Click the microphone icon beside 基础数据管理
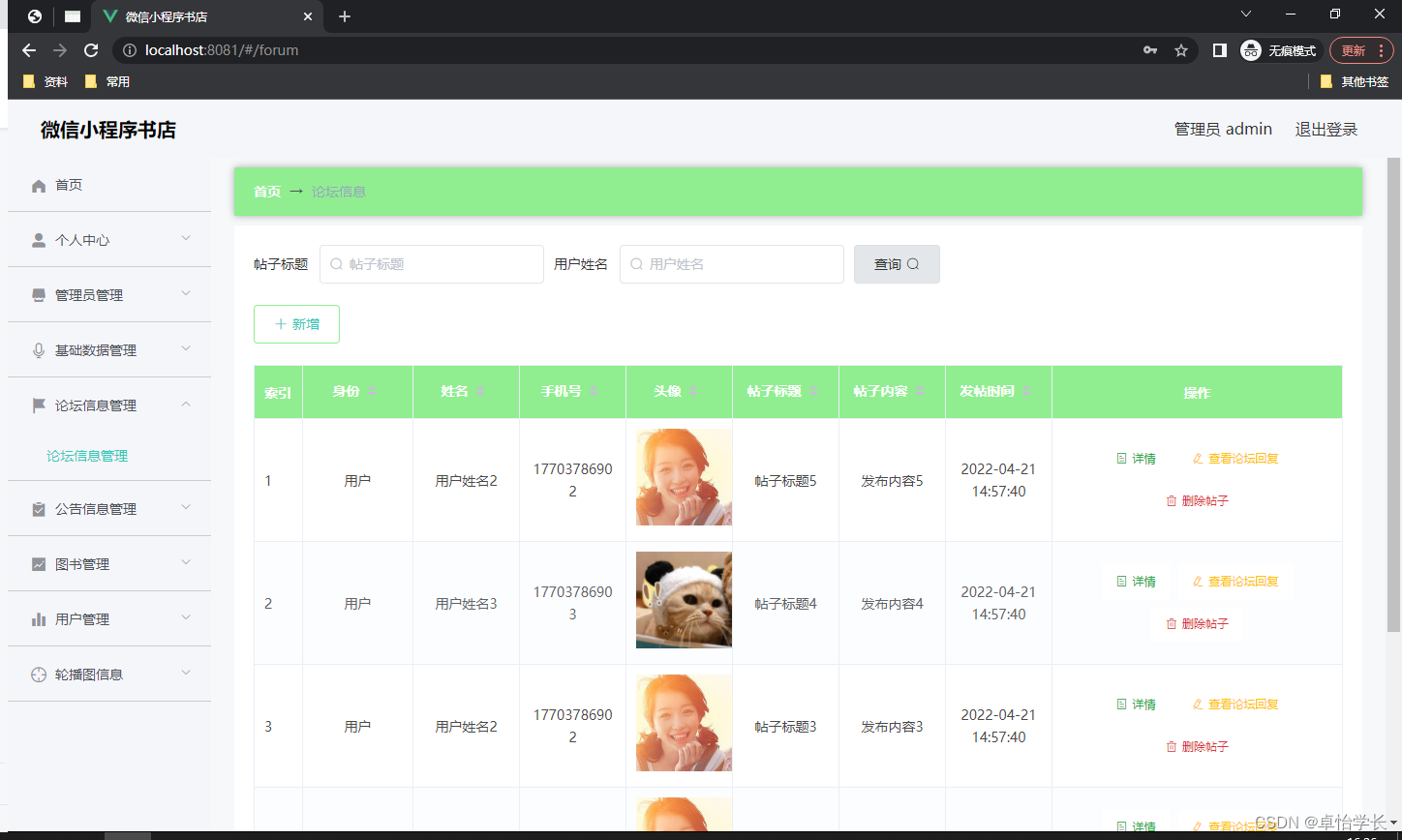The width and height of the screenshot is (1402, 840). 39,350
